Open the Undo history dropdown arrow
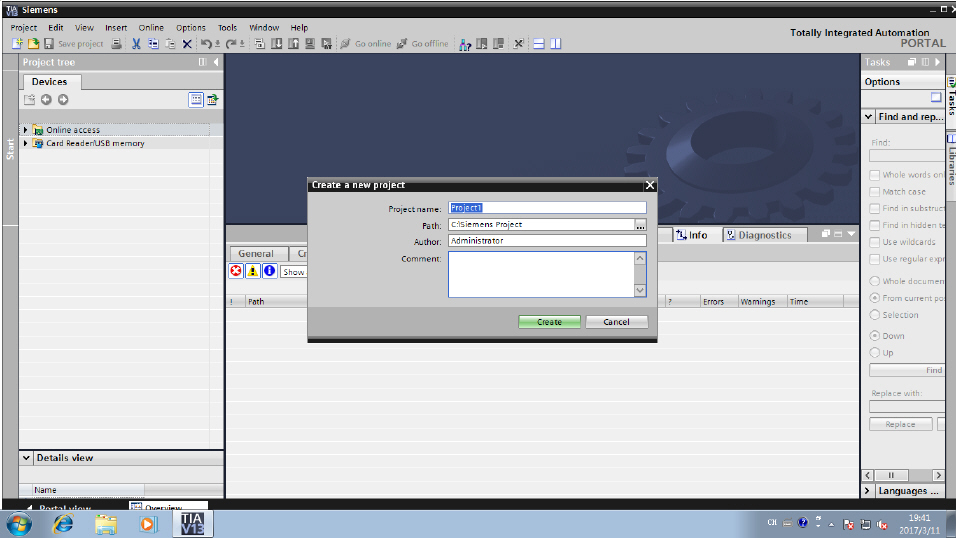 click(218, 44)
